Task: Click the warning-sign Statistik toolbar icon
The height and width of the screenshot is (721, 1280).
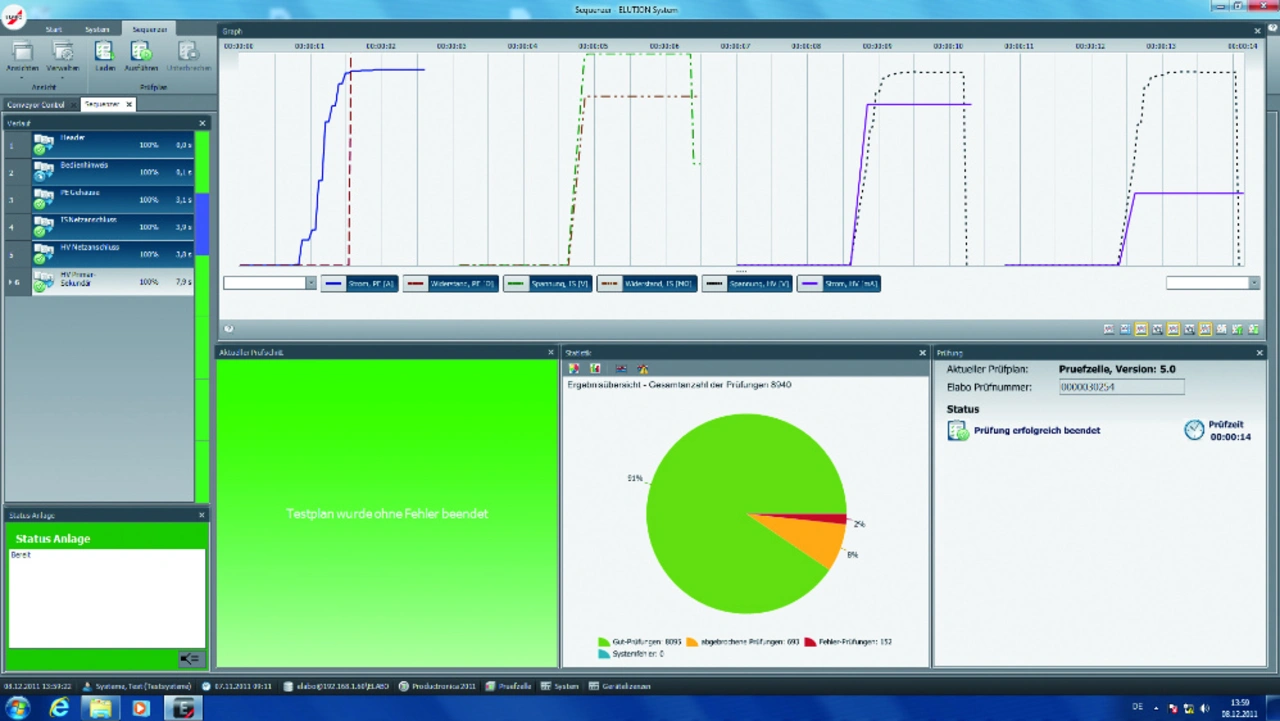Action: (642, 369)
